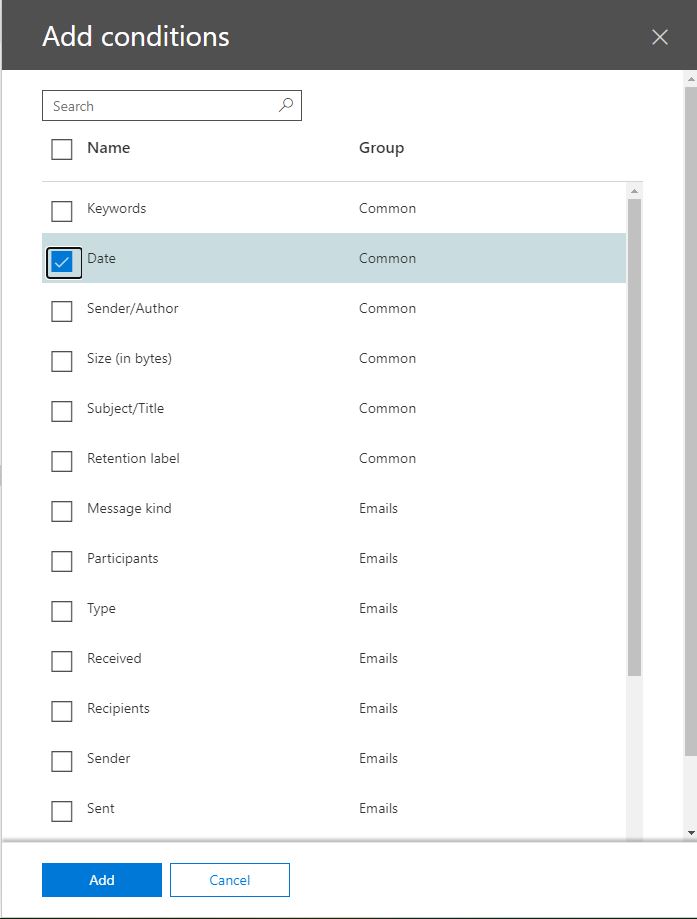The image size is (697, 919).
Task: Tick the Recipients checkbox
Action: (62, 711)
